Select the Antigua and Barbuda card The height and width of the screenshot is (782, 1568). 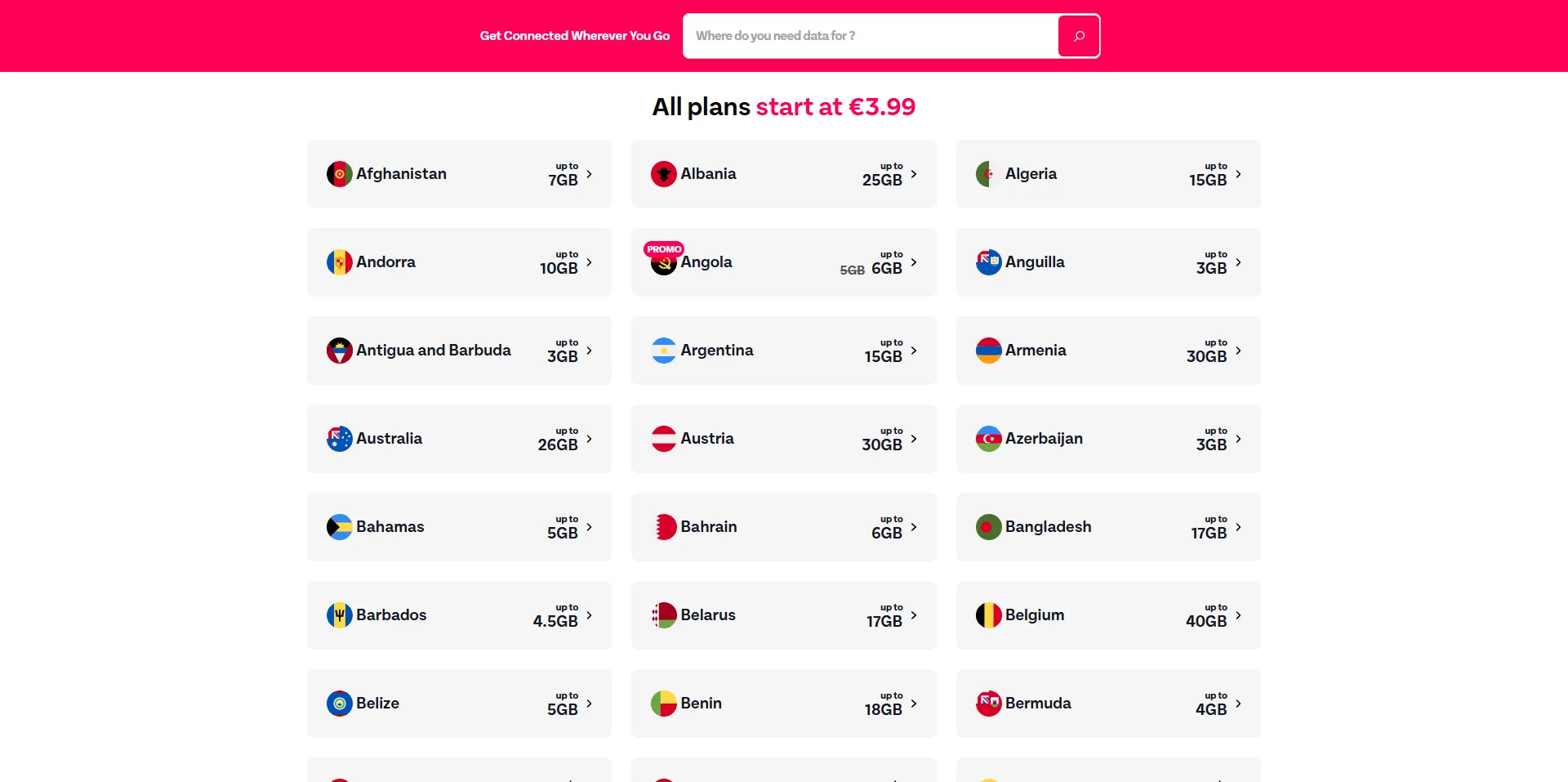pos(459,351)
